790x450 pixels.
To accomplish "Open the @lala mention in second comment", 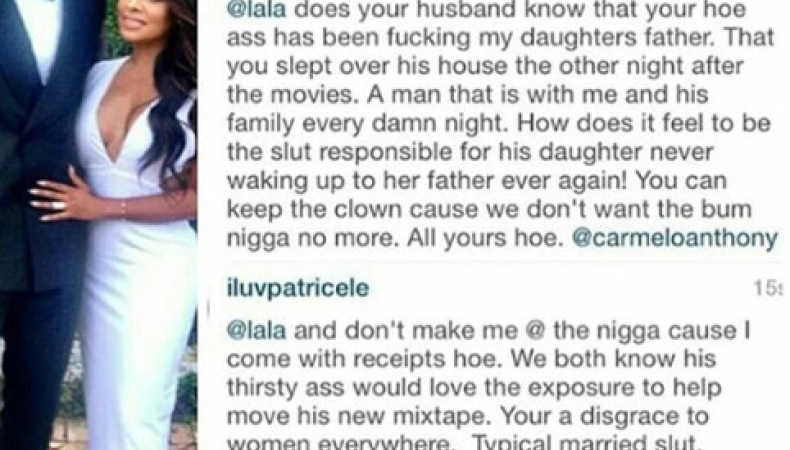I will (x=256, y=331).
